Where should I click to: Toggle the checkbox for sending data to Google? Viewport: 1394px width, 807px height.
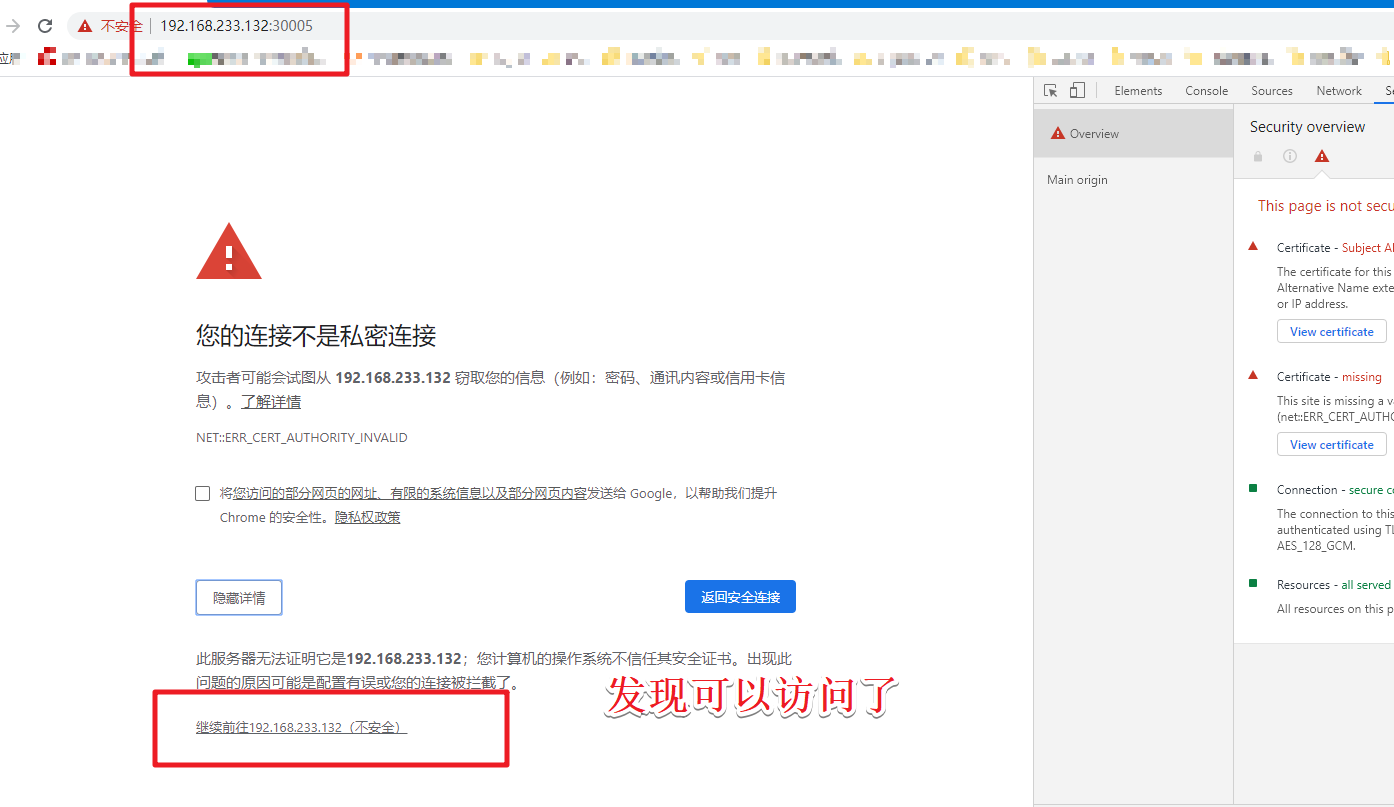click(202, 493)
